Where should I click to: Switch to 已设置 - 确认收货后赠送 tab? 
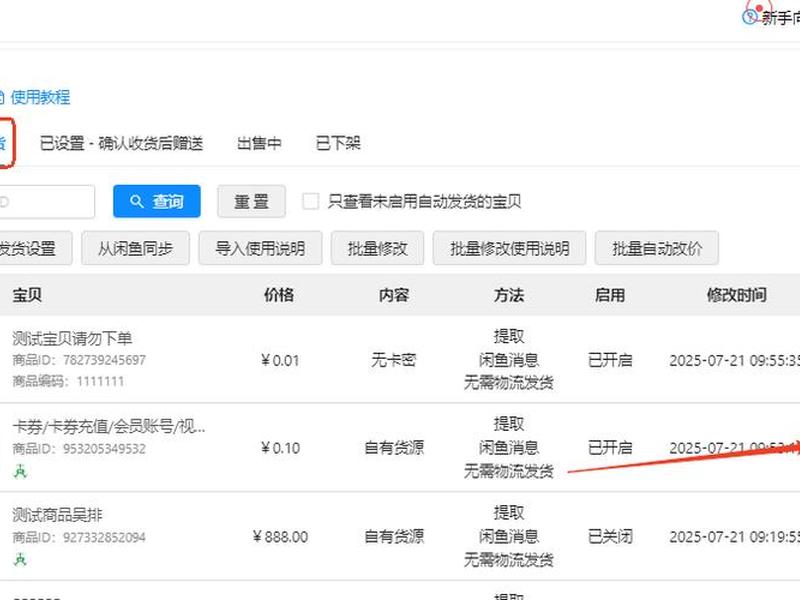pos(121,143)
